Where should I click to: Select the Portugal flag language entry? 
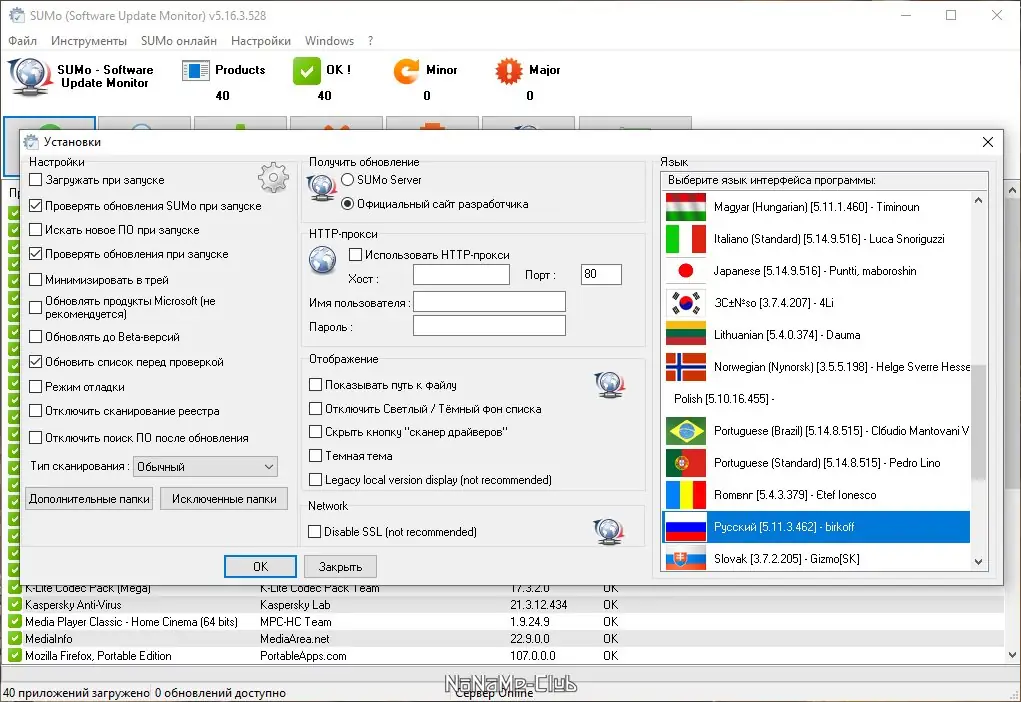click(x=816, y=462)
